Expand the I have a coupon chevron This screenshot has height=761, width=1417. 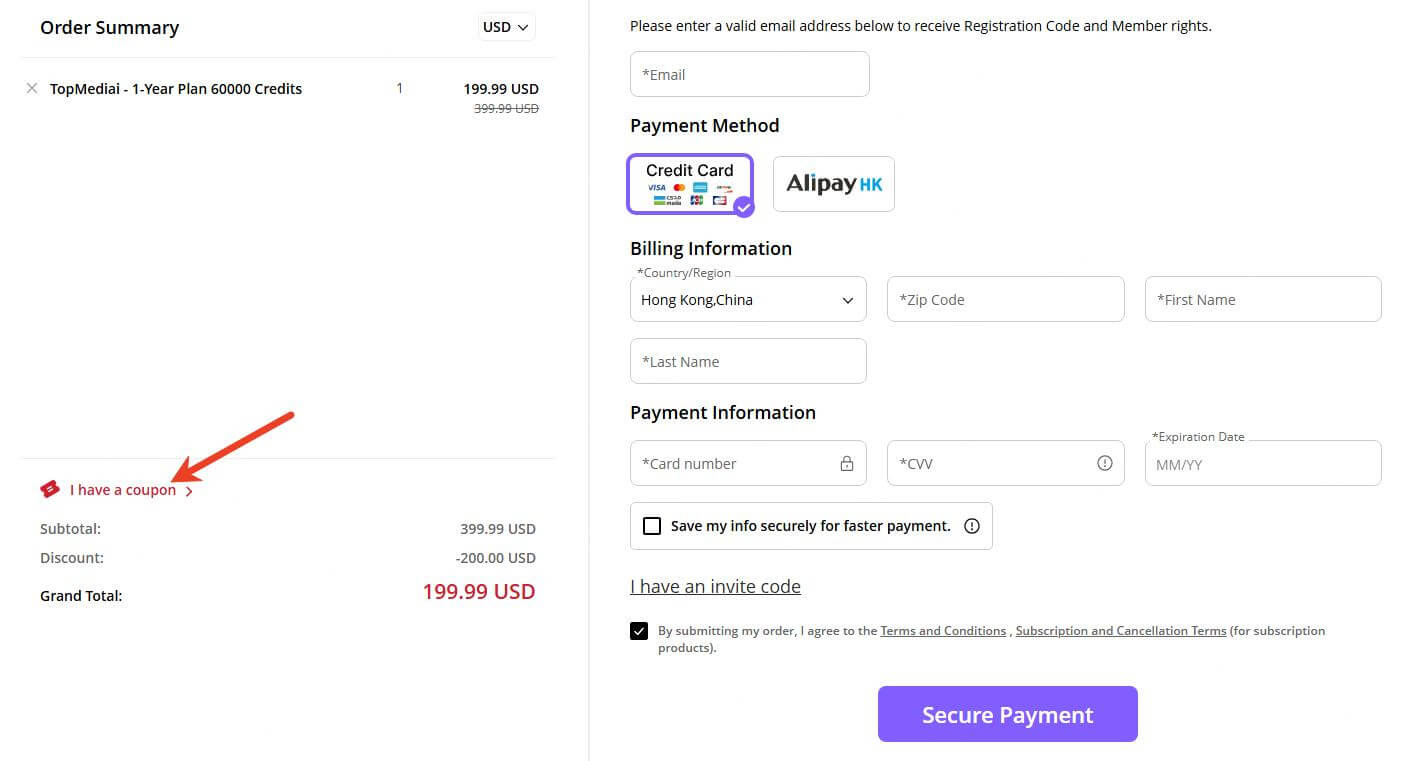coord(190,489)
